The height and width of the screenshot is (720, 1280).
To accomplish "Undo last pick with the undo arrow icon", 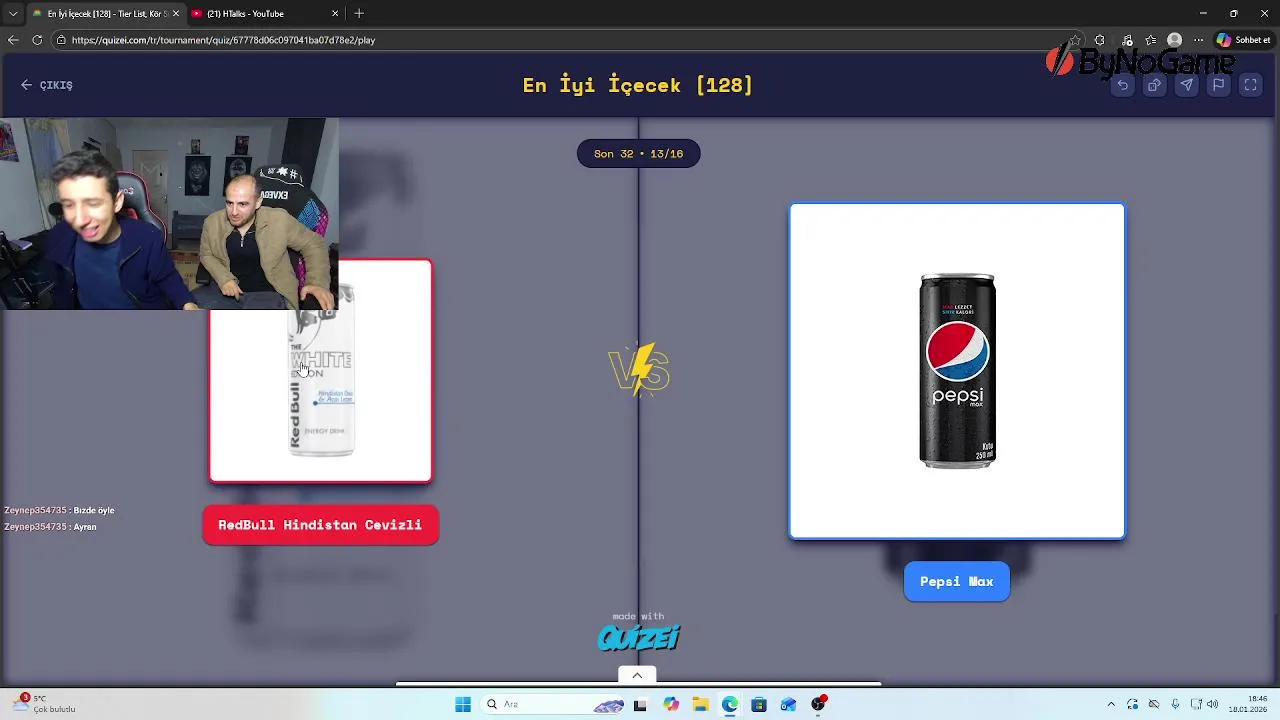I will (x=1122, y=85).
